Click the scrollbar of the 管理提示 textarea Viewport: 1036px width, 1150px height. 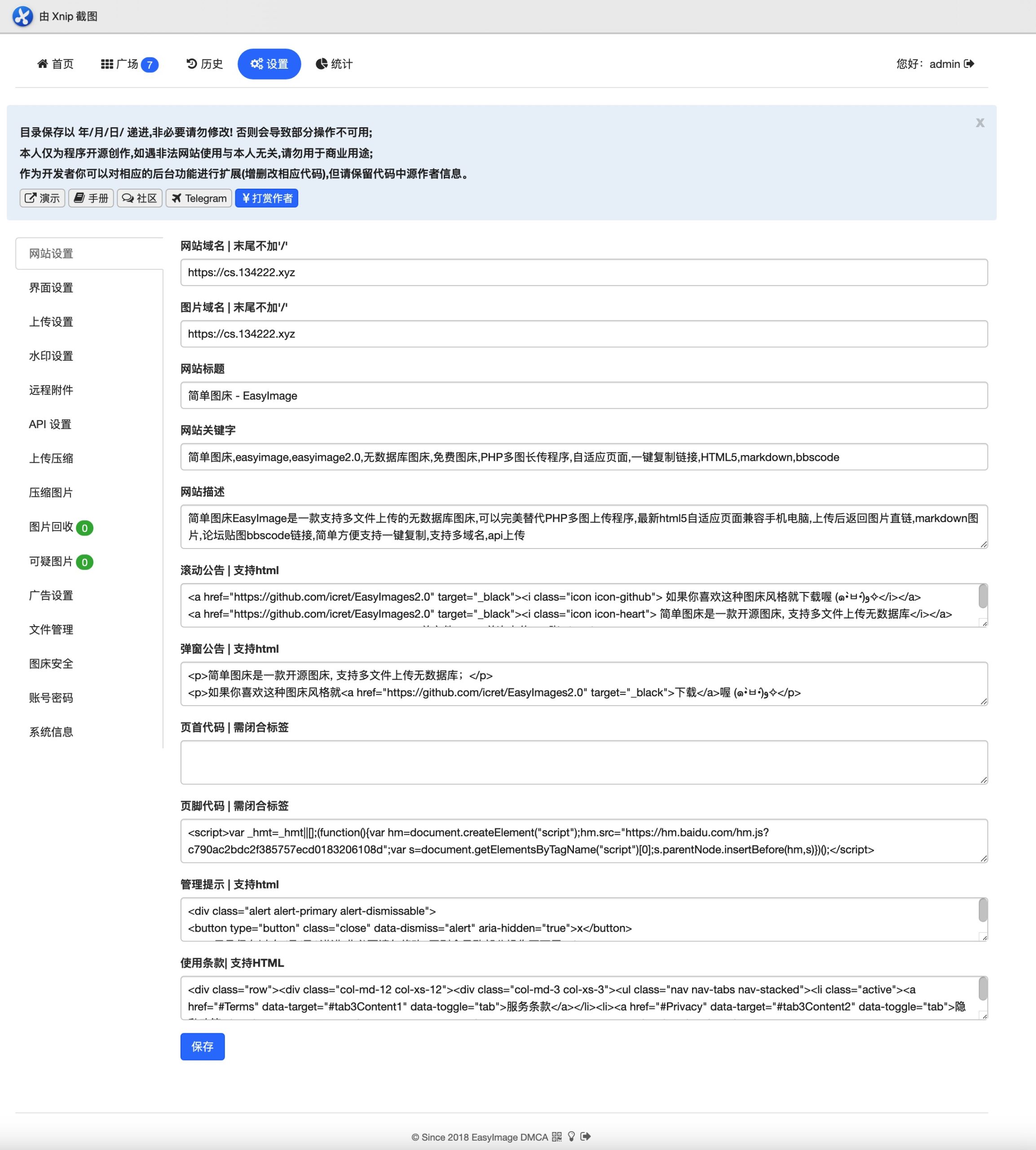pyautogui.click(x=983, y=910)
